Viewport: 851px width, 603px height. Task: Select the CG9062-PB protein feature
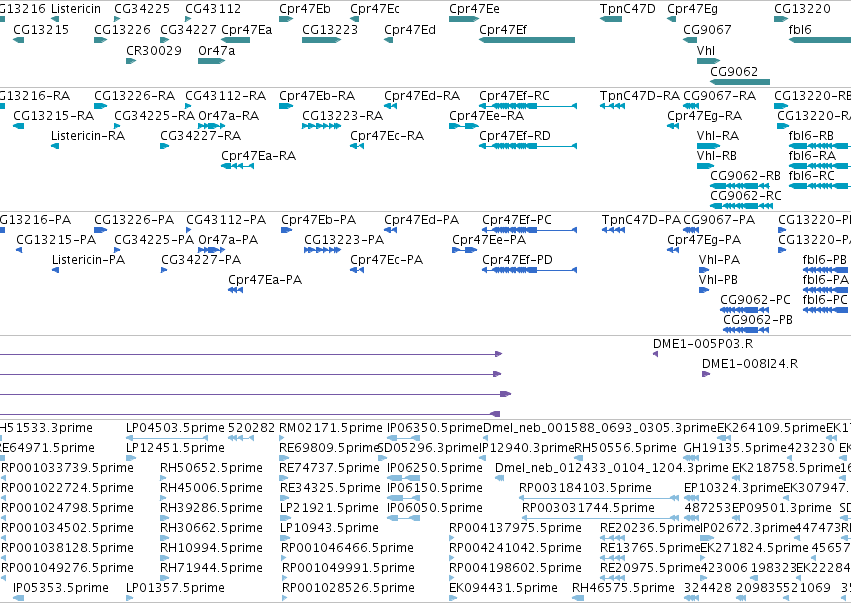(x=746, y=330)
